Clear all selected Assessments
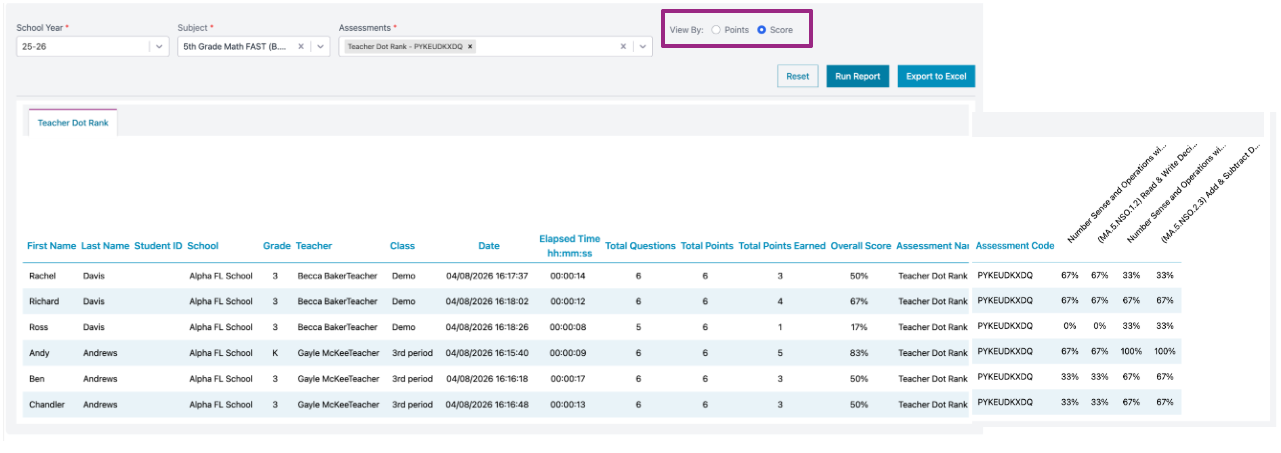The image size is (1281, 453). (622, 46)
